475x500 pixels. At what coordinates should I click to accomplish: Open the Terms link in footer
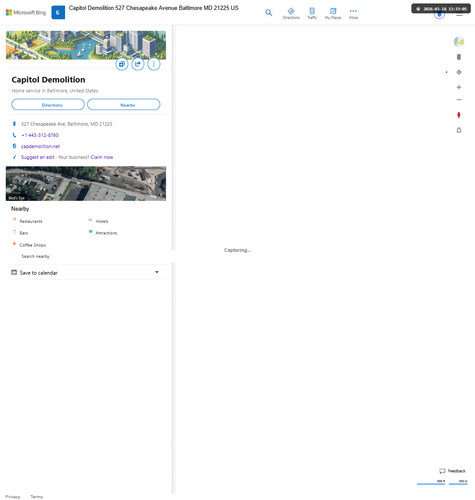pyautogui.click(x=37, y=497)
